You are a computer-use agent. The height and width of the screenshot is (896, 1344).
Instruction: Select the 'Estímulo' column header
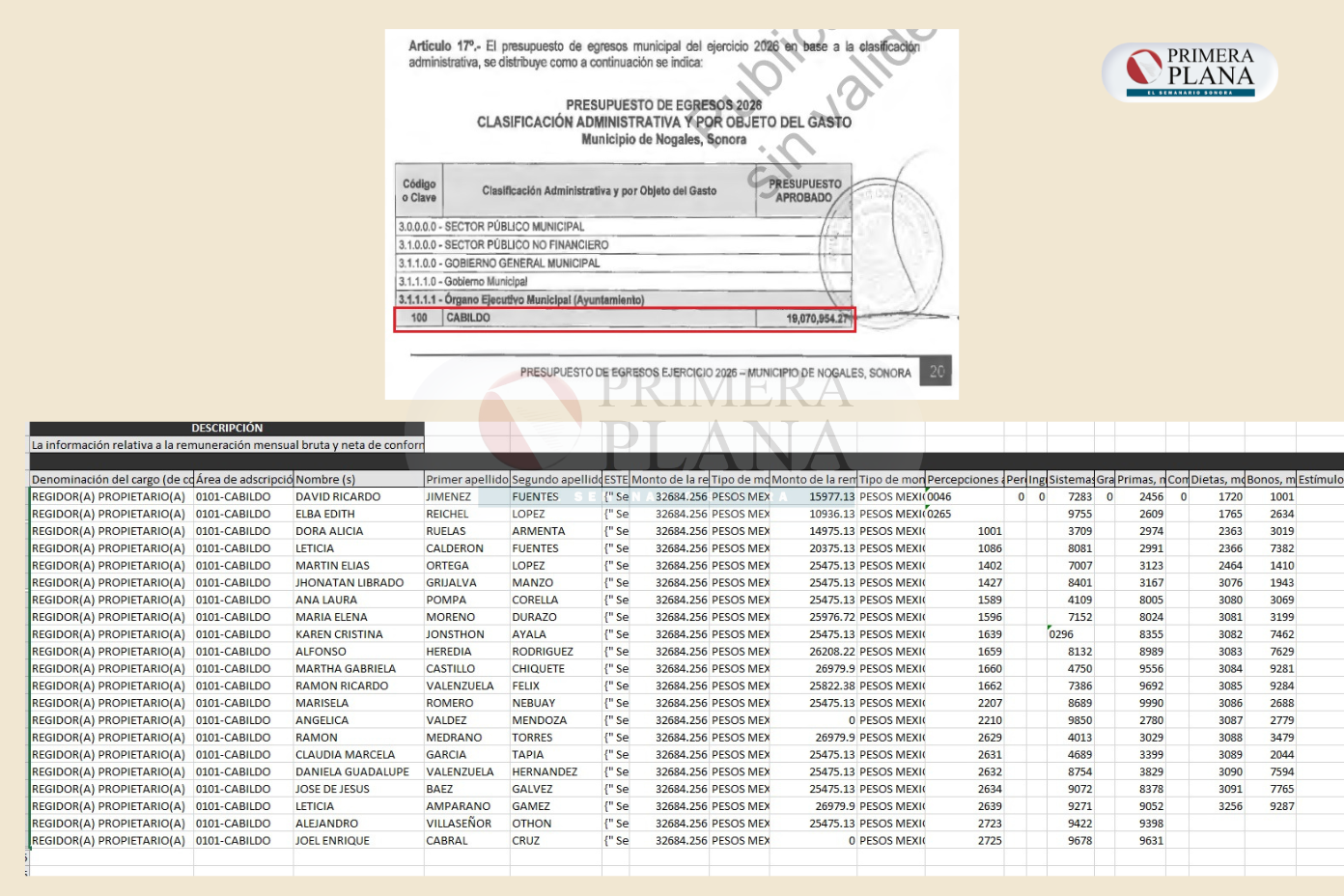[x=1319, y=479]
